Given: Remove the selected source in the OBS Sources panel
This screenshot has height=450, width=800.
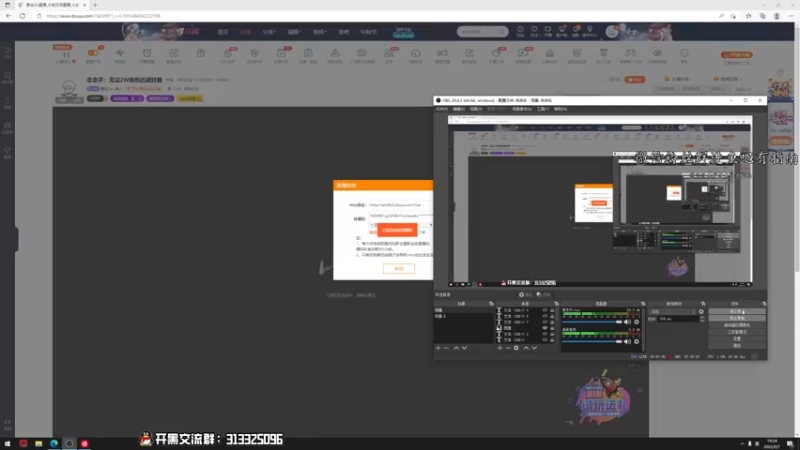Looking at the screenshot, I should (x=508, y=348).
